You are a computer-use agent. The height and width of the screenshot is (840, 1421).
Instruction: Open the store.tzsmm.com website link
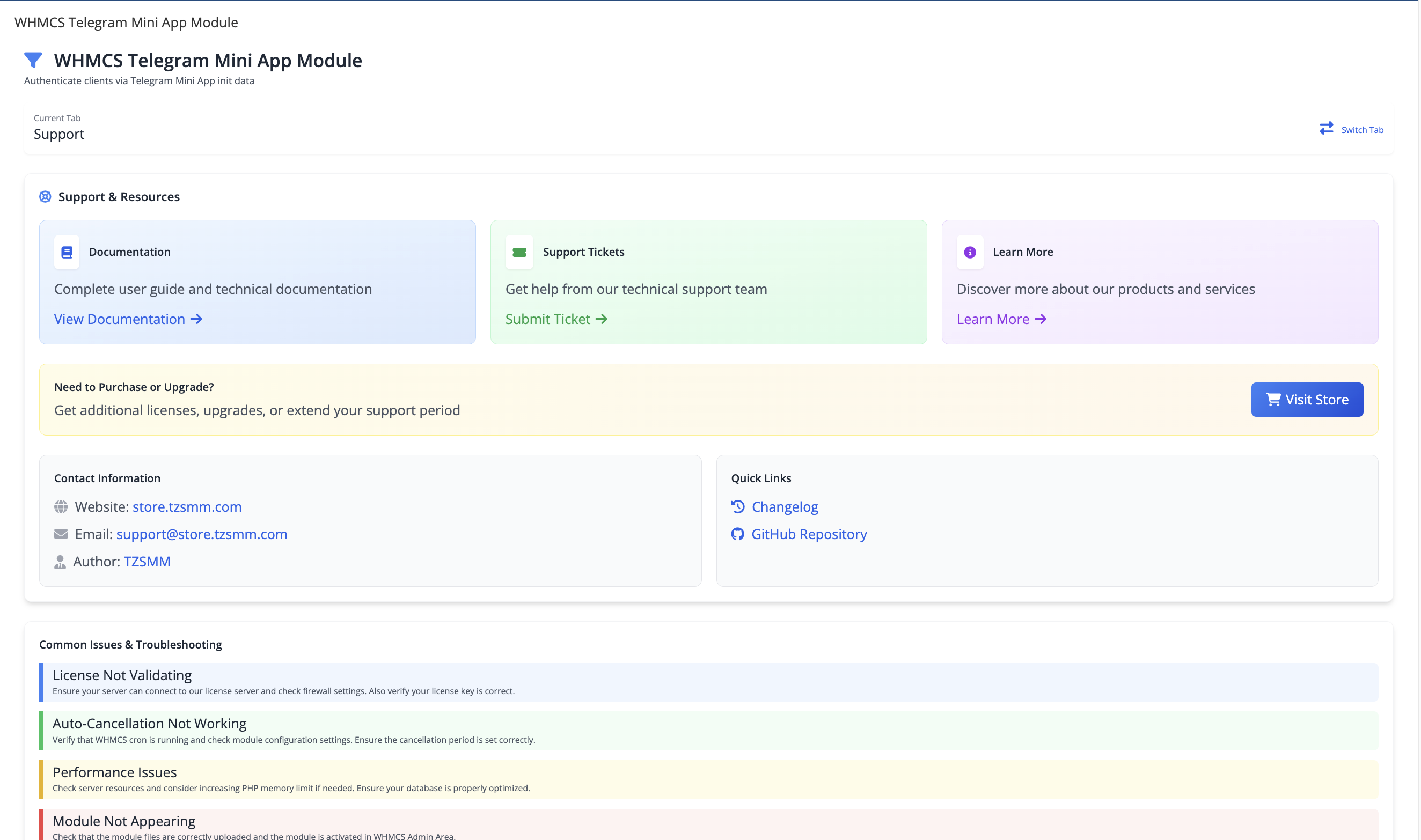tap(187, 506)
